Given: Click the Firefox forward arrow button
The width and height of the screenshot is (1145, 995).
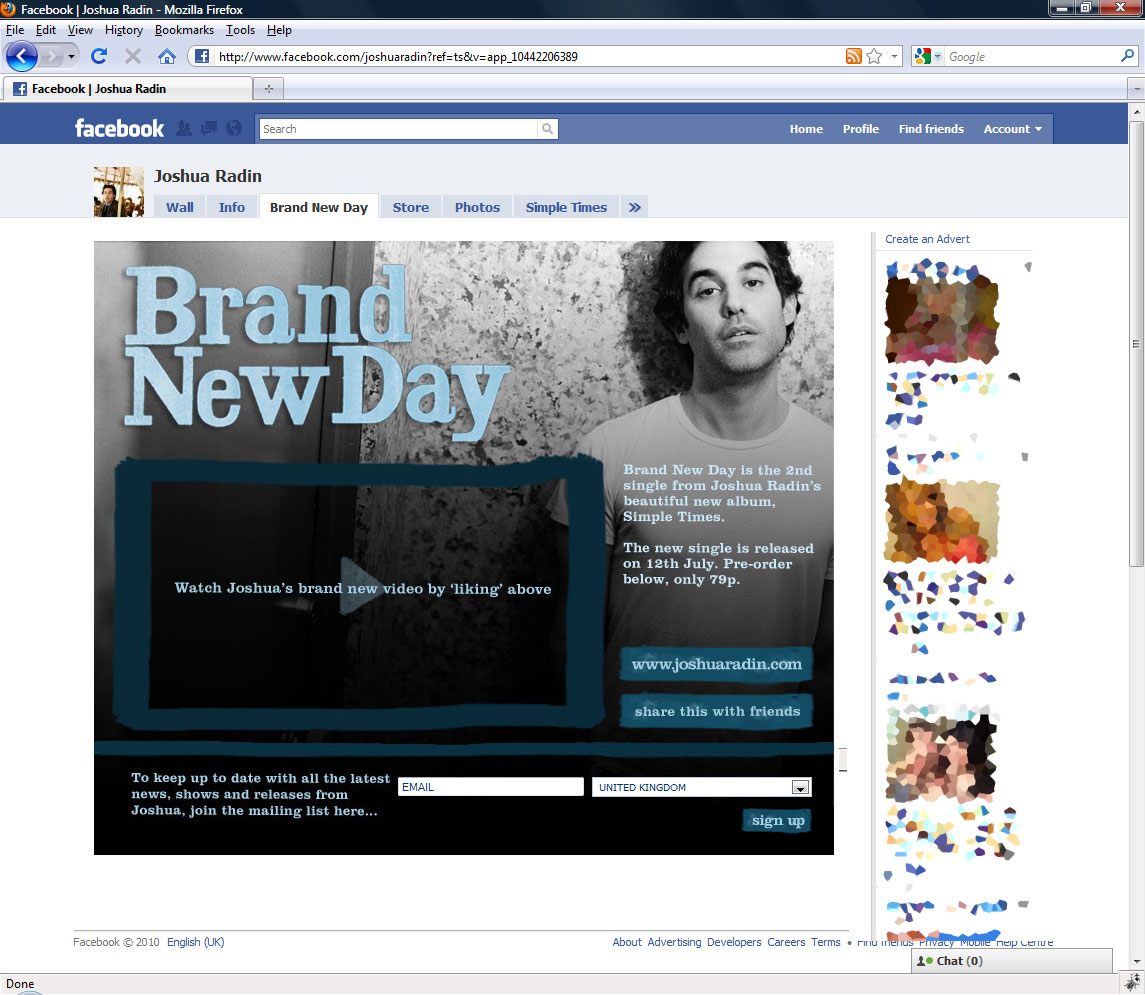Looking at the screenshot, I should point(51,56).
